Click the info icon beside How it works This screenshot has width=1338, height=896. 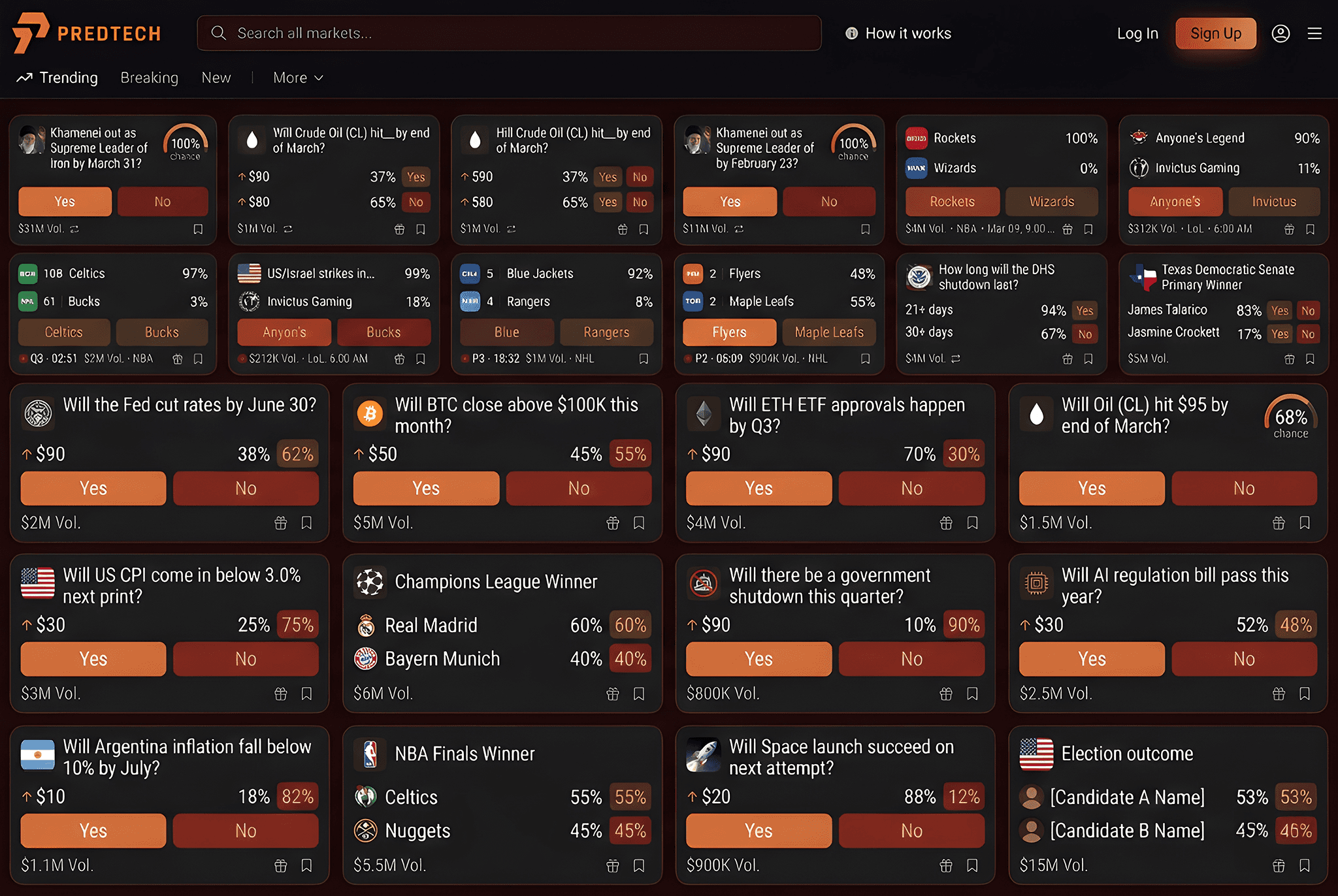851,33
